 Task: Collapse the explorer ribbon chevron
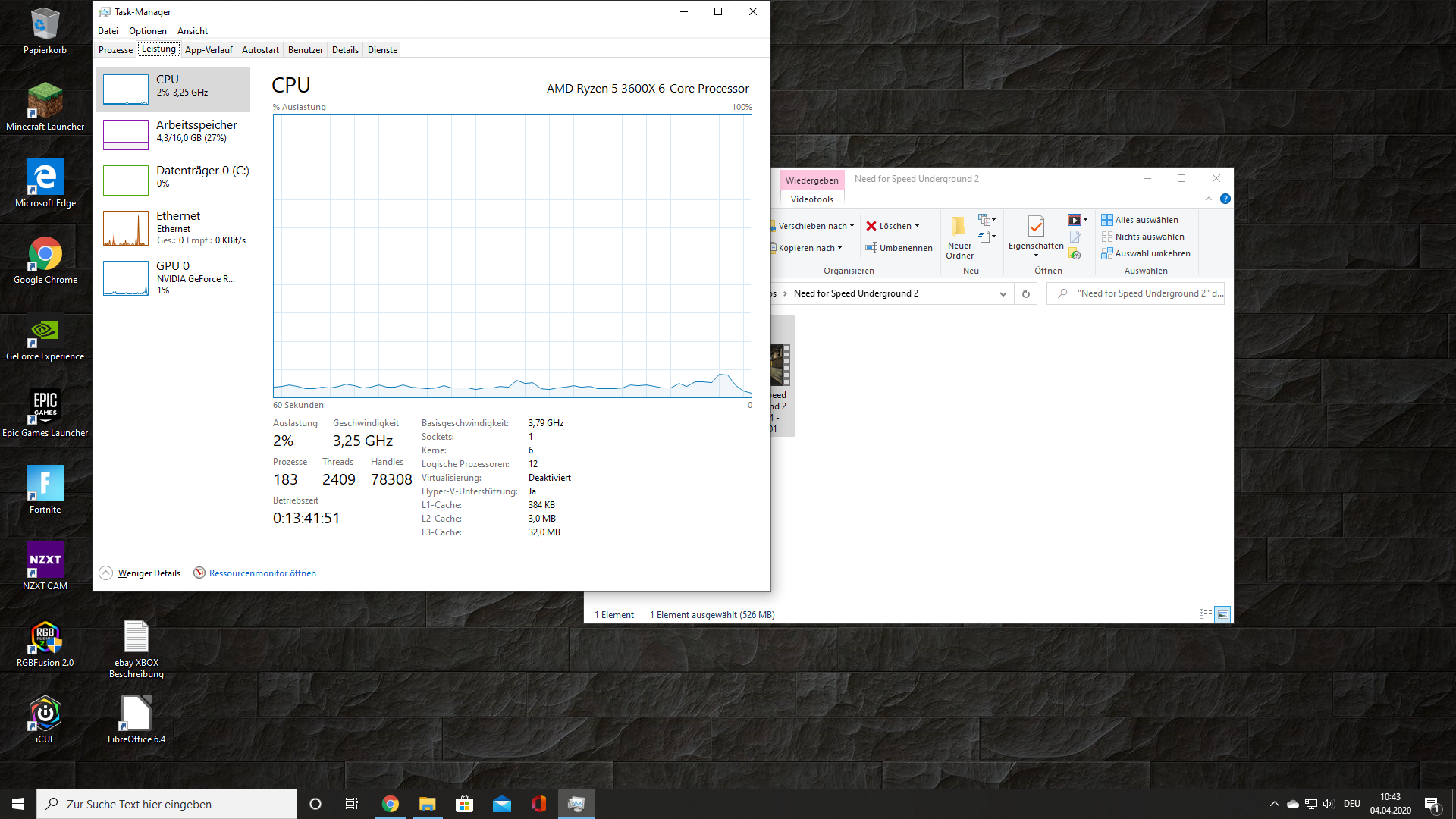(1209, 199)
